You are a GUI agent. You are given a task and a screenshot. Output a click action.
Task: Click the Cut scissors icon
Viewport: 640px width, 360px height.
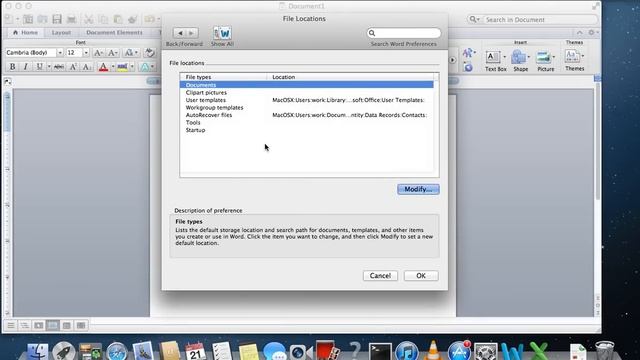coord(89,19)
